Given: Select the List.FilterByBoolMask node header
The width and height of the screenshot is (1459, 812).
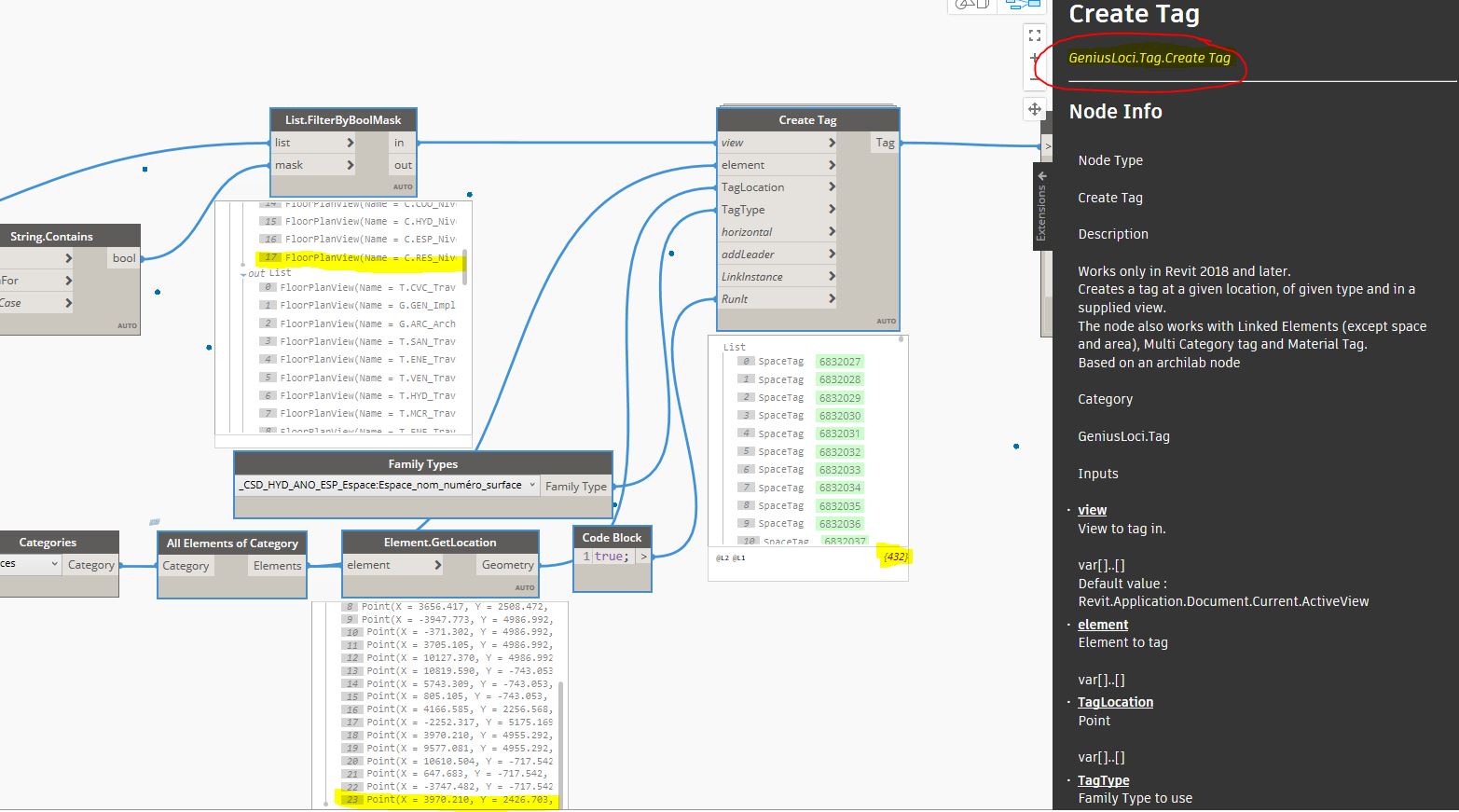Looking at the screenshot, I should tap(343, 119).
